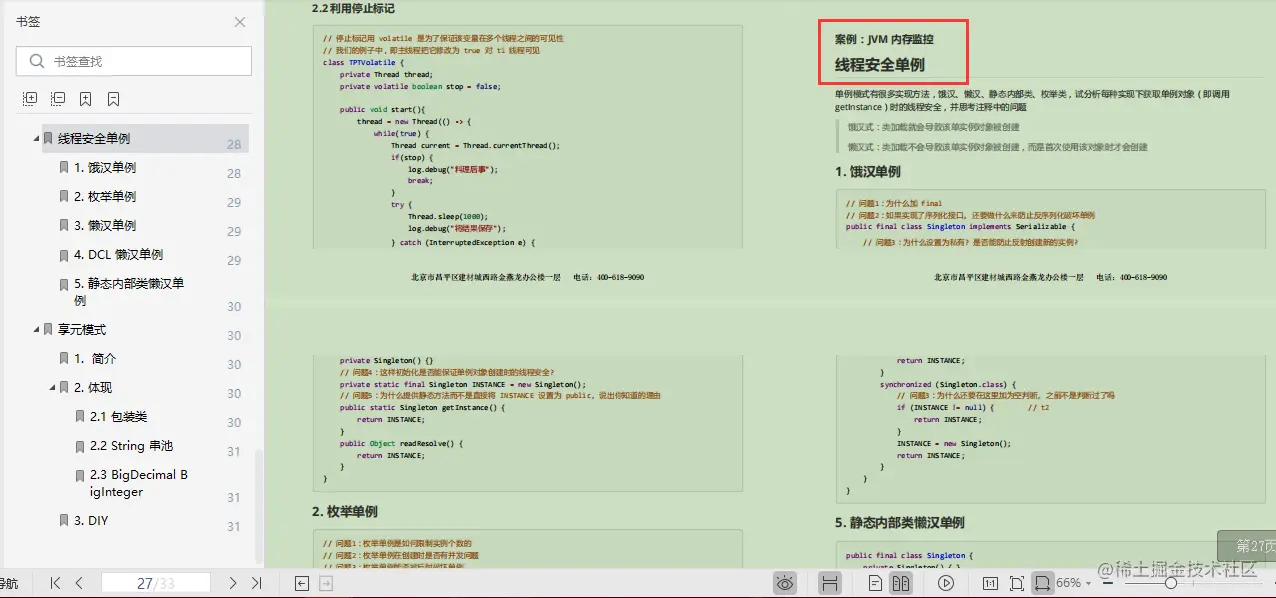Collapse the 线程安全单例 bookmark node

(x=34, y=138)
